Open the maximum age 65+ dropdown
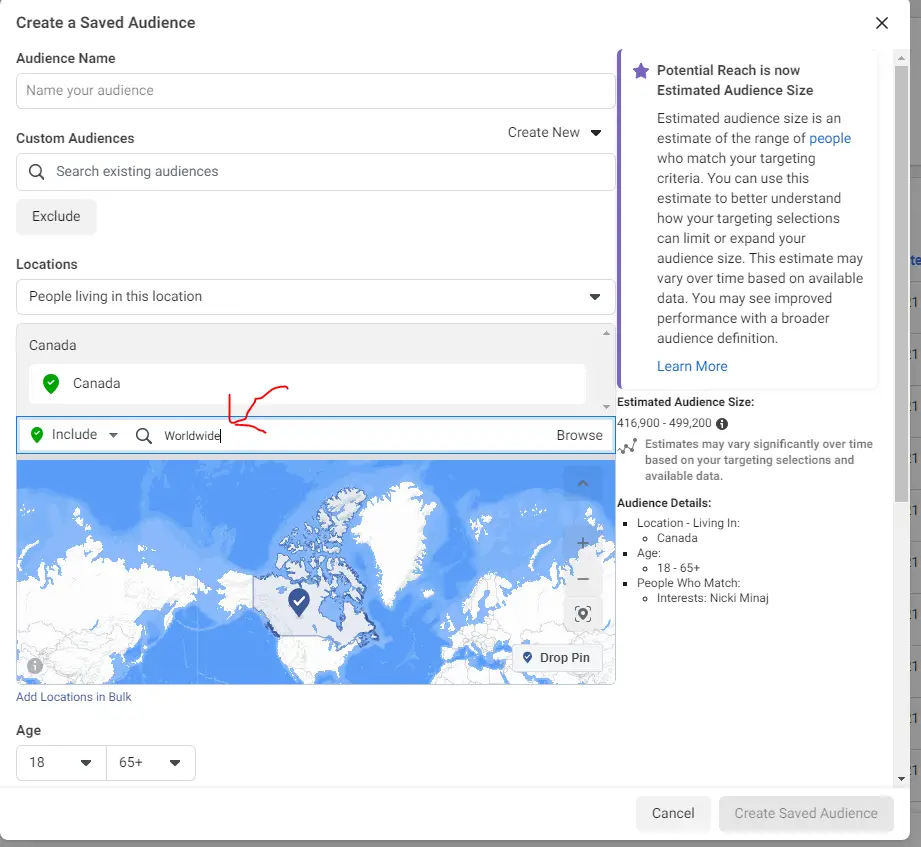Viewport: 921px width, 847px height. pos(151,762)
